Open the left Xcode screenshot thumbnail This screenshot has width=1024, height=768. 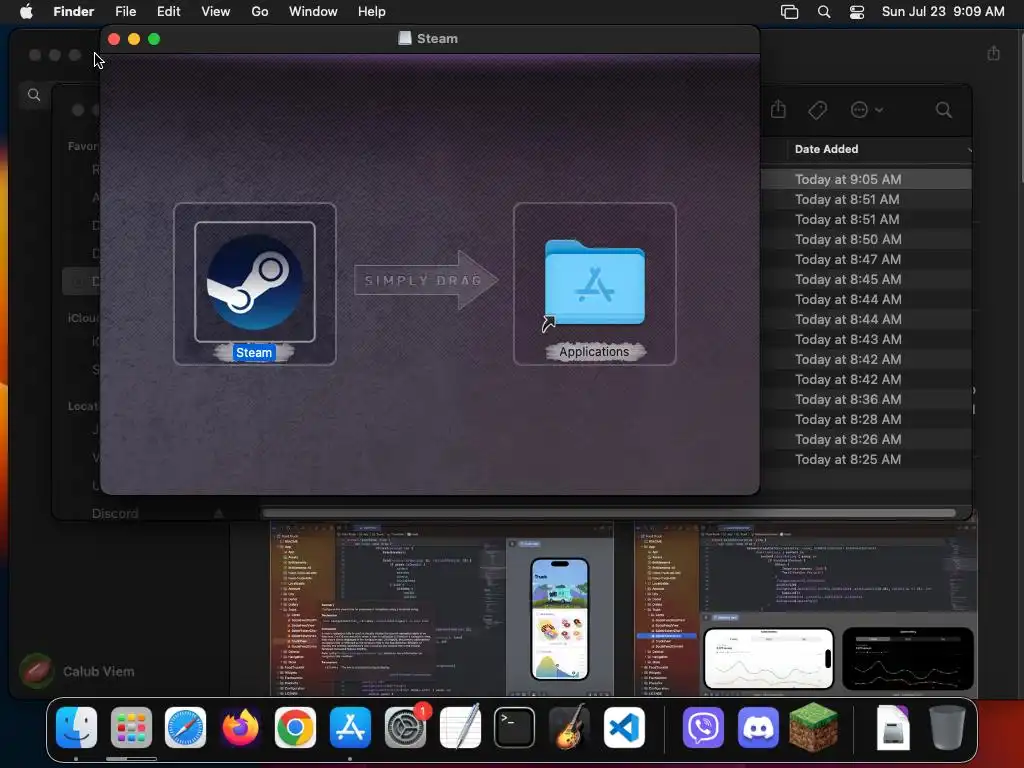tap(442, 609)
